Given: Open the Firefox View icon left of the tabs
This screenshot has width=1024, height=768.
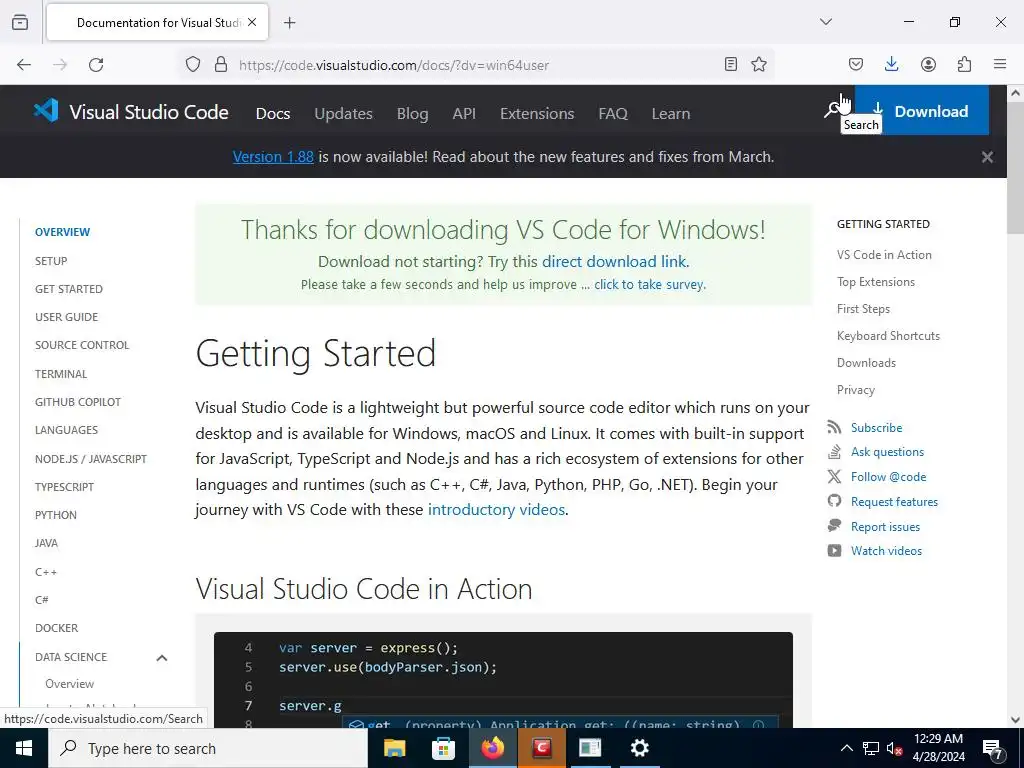Looking at the screenshot, I should (20, 22).
